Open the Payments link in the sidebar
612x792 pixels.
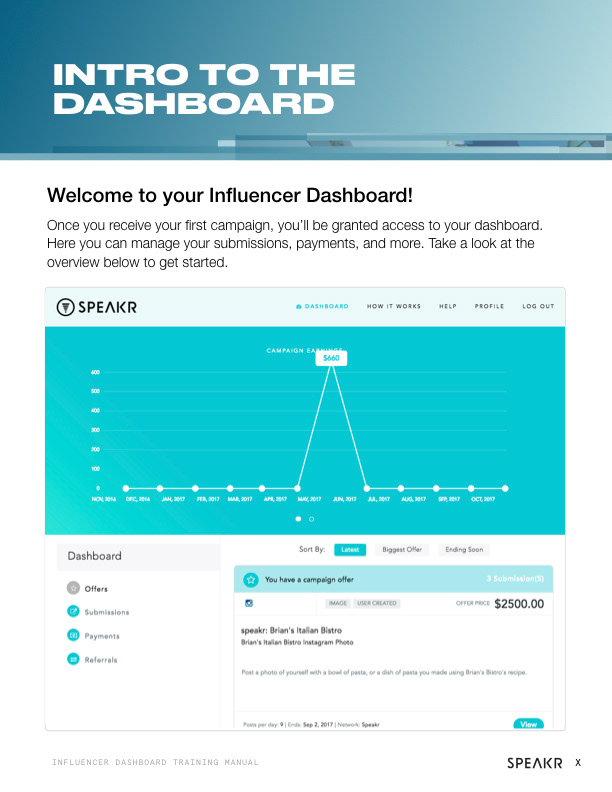coord(102,635)
